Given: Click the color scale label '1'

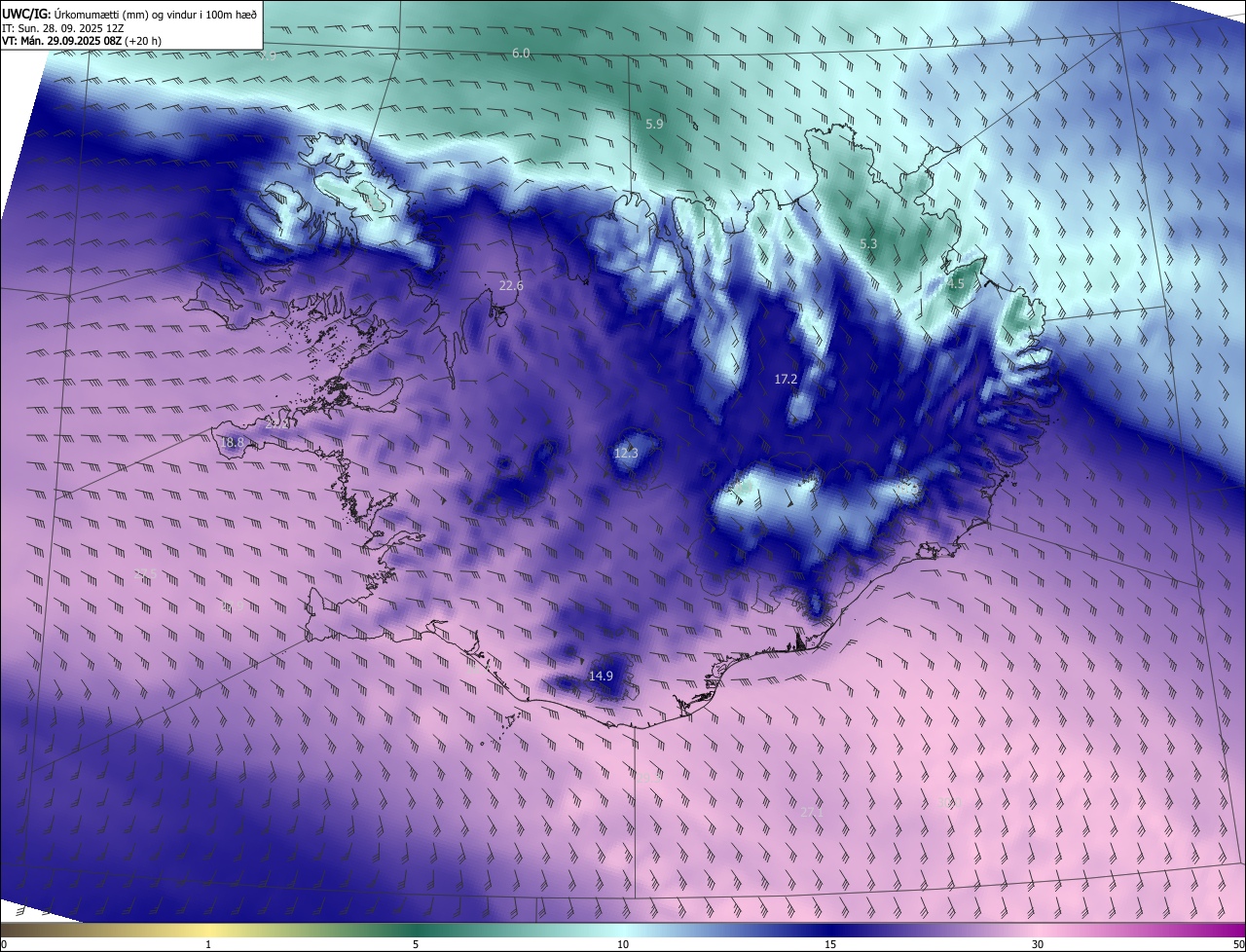Looking at the screenshot, I should coord(208,945).
